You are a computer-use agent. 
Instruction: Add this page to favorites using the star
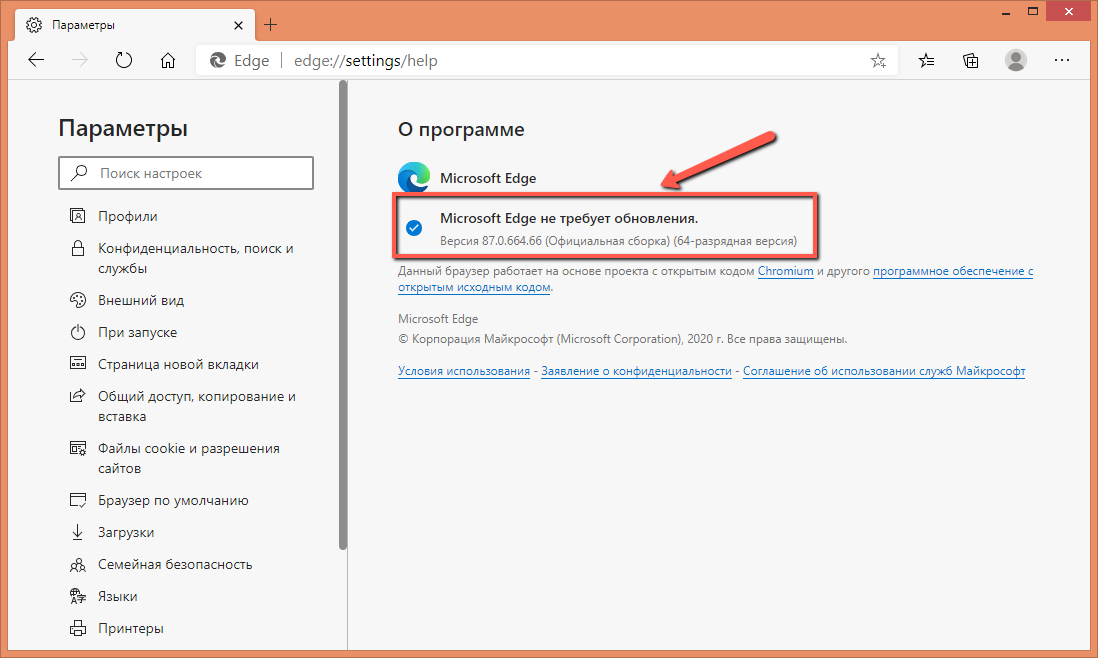coord(878,61)
